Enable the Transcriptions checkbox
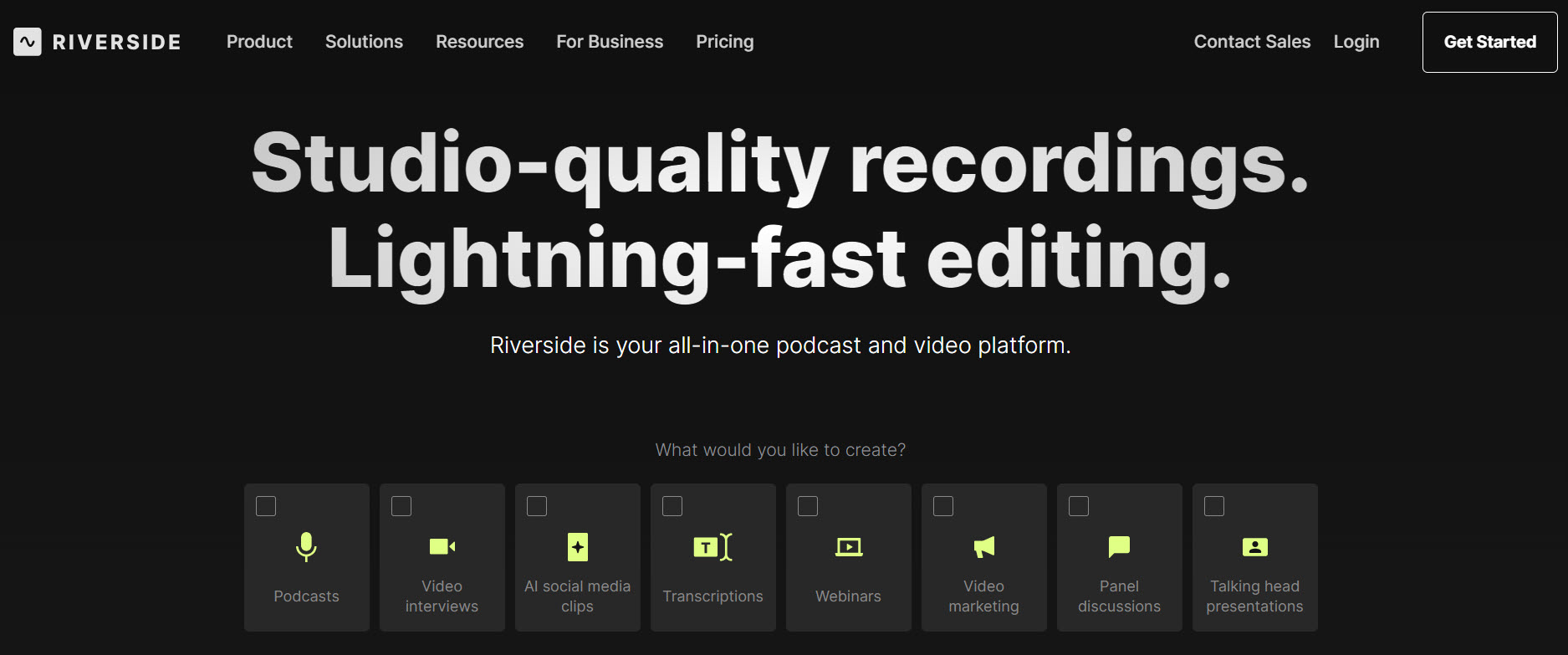 pyautogui.click(x=672, y=506)
